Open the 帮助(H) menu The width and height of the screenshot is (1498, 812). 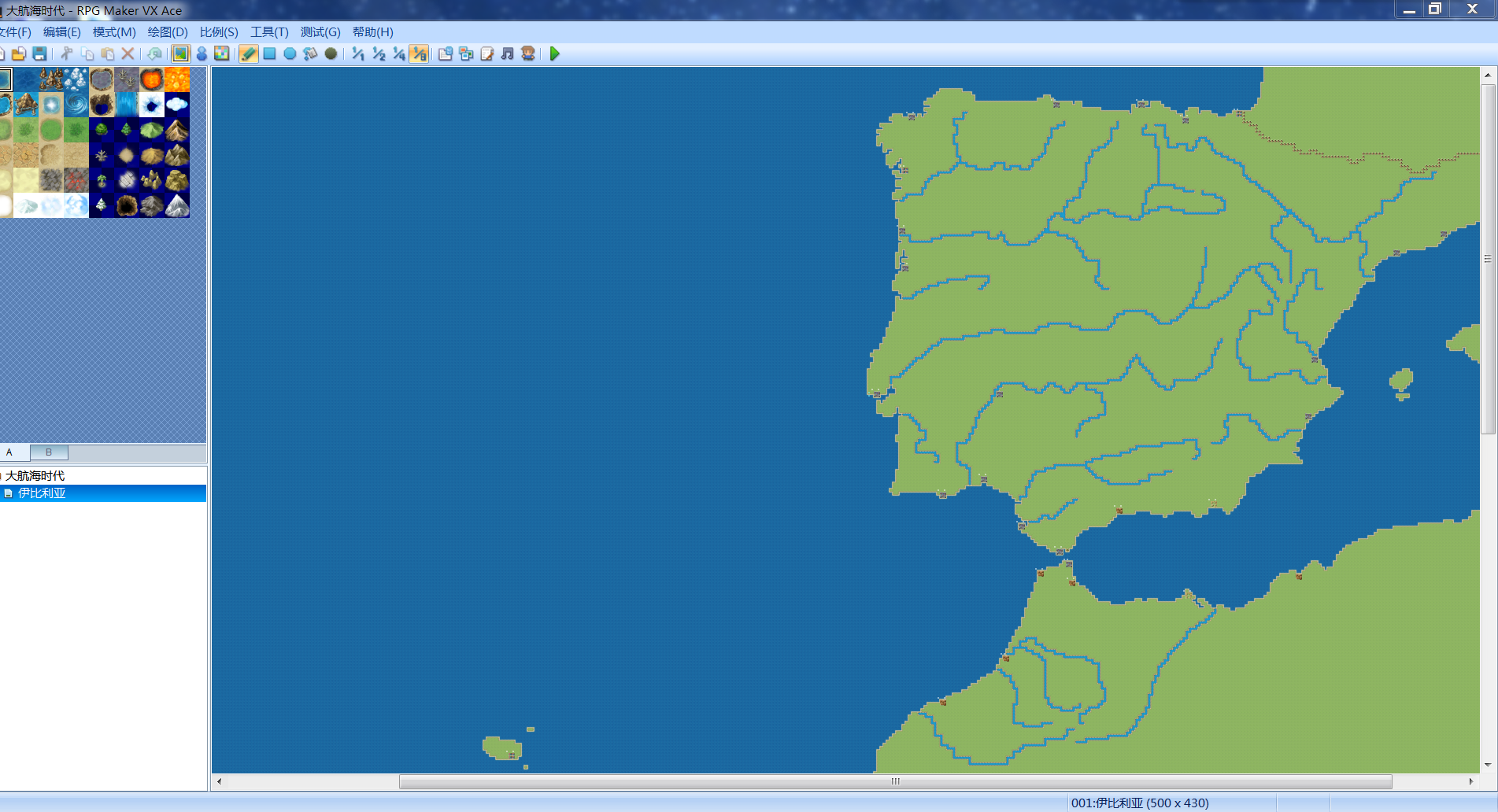point(372,32)
